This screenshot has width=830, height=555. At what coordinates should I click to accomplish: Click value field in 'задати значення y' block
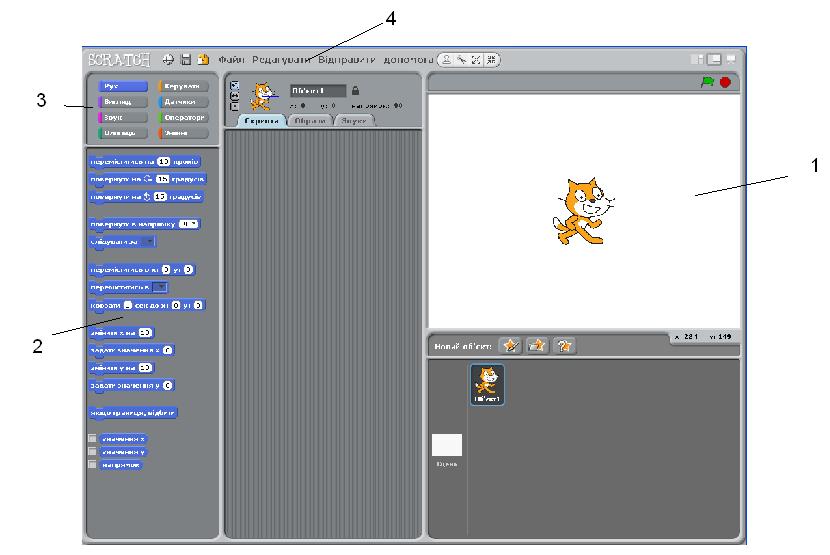(x=167, y=386)
